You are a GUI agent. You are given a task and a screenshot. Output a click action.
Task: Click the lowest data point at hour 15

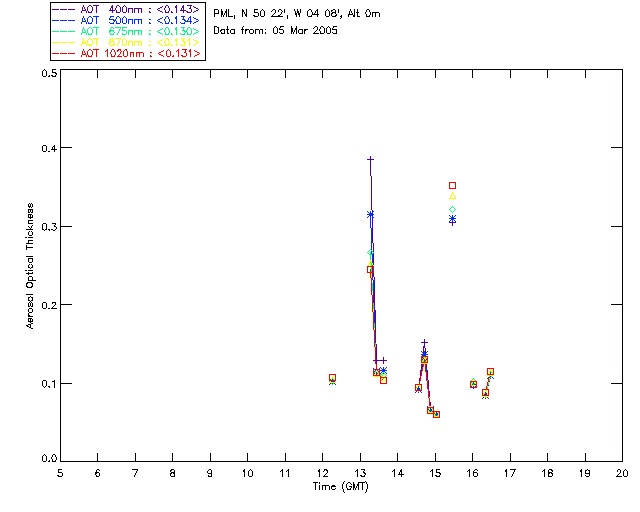tap(436, 414)
